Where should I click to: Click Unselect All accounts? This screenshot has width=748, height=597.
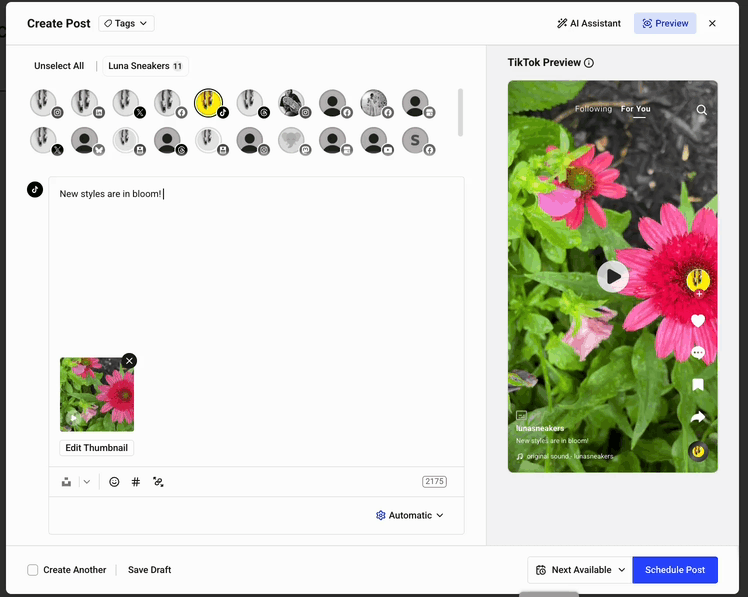(59, 66)
